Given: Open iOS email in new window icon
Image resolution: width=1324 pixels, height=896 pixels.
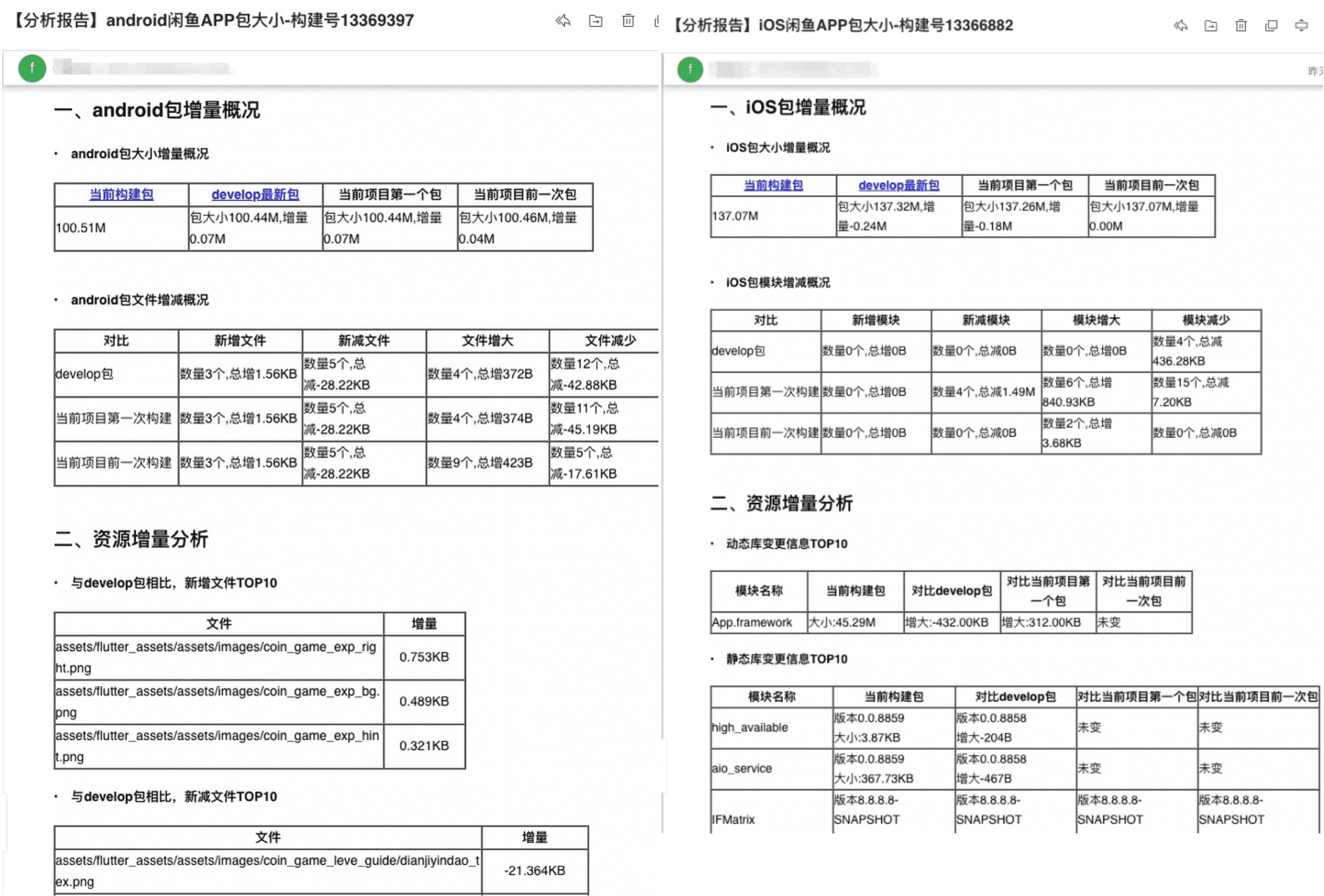Looking at the screenshot, I should coord(1271,26).
